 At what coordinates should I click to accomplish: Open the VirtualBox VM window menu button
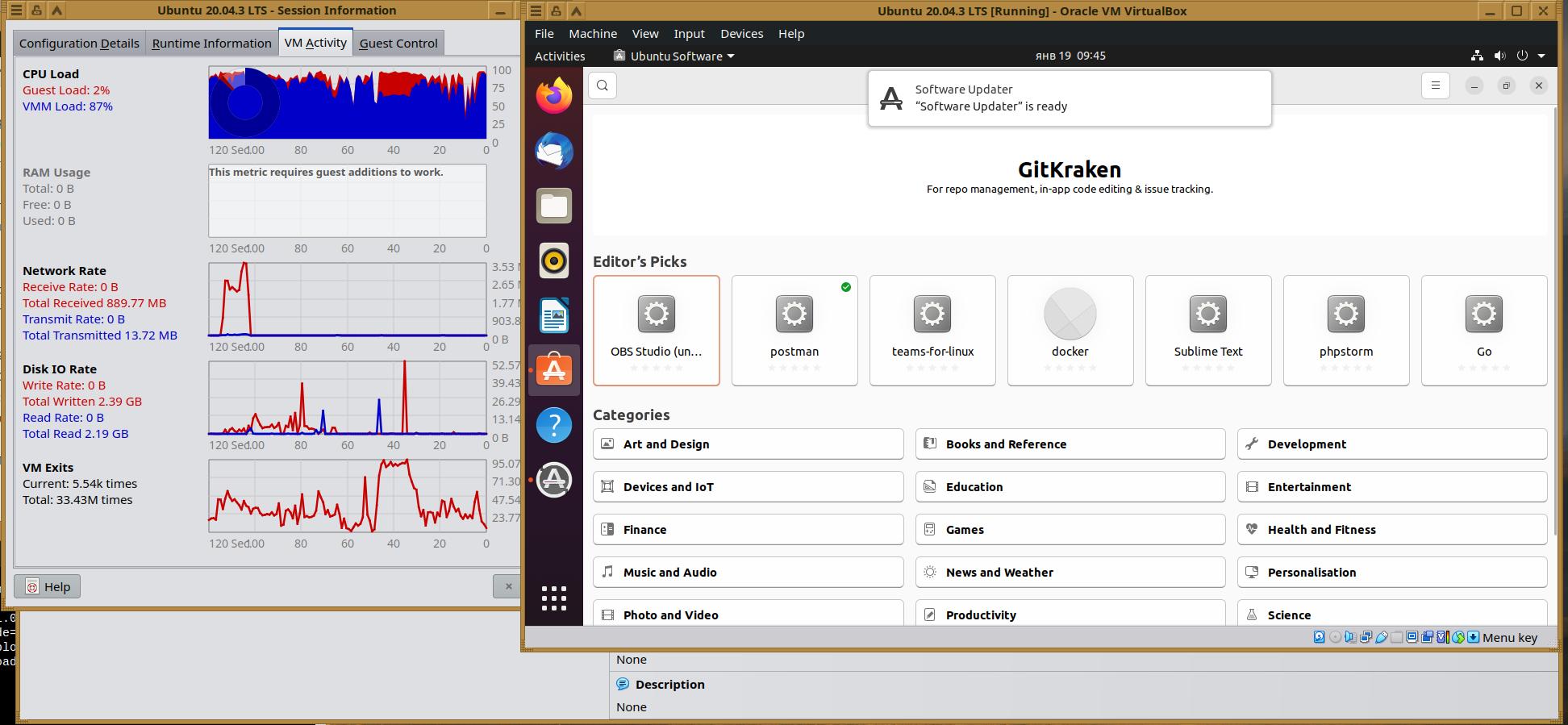coord(536,11)
